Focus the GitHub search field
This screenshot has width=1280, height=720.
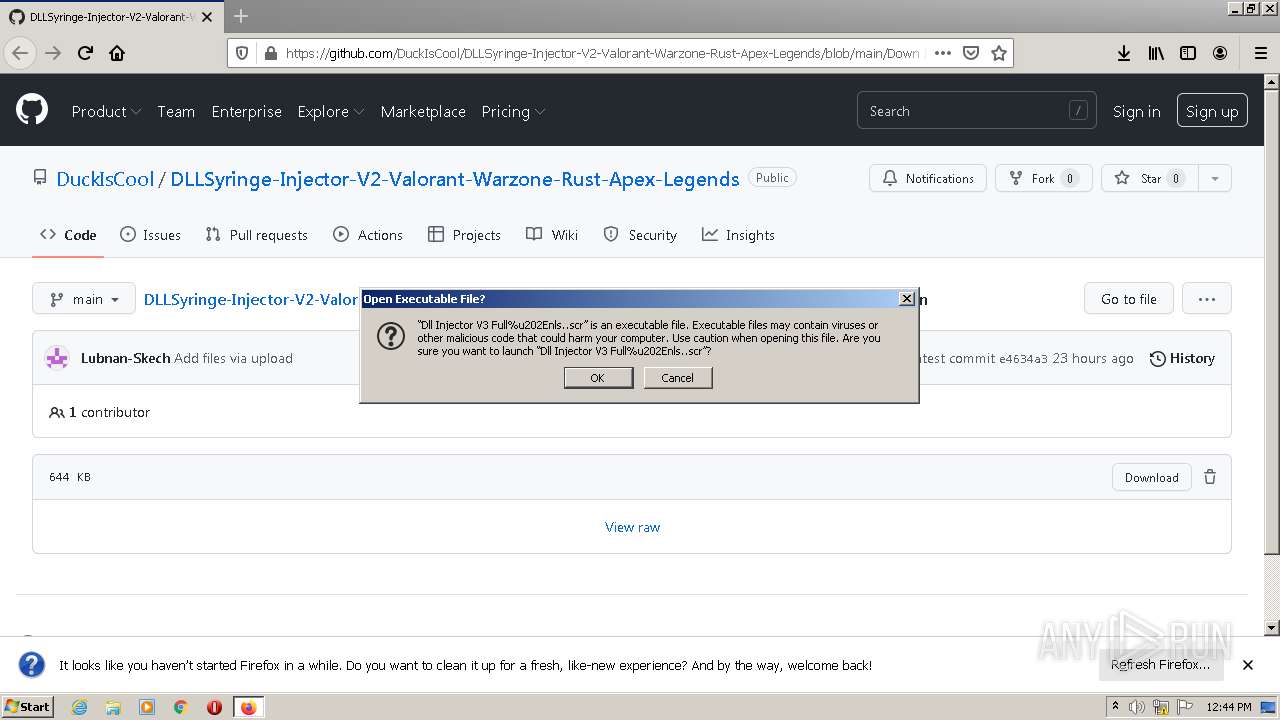point(976,111)
